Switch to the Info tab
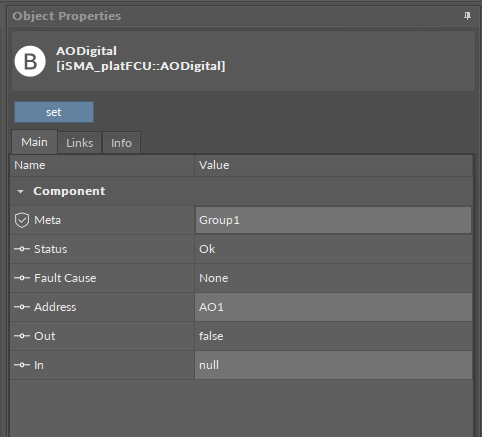 [x=121, y=143]
